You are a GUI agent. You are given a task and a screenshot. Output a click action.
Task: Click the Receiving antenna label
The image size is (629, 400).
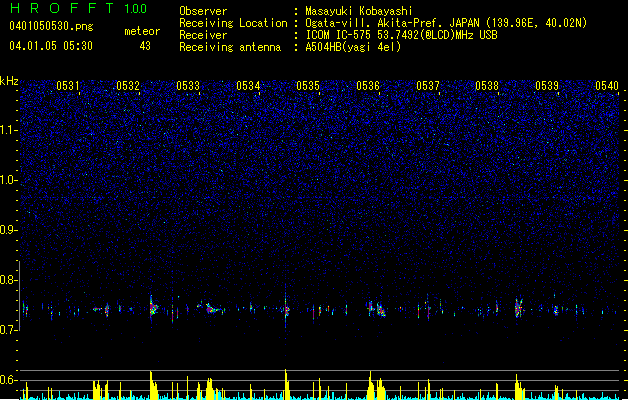pyautogui.click(x=230, y=47)
